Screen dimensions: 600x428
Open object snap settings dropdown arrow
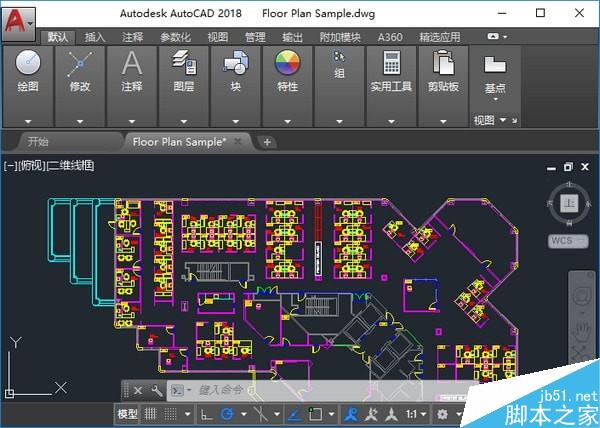coord(331,414)
